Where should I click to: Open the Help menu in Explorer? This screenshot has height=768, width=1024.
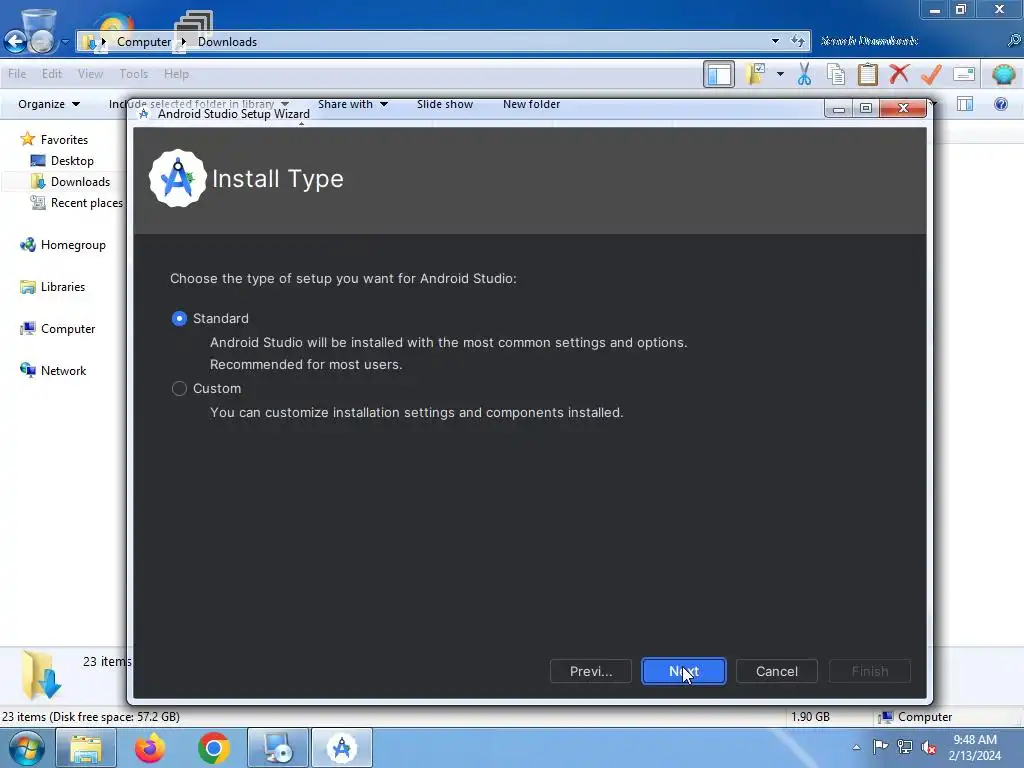click(176, 74)
